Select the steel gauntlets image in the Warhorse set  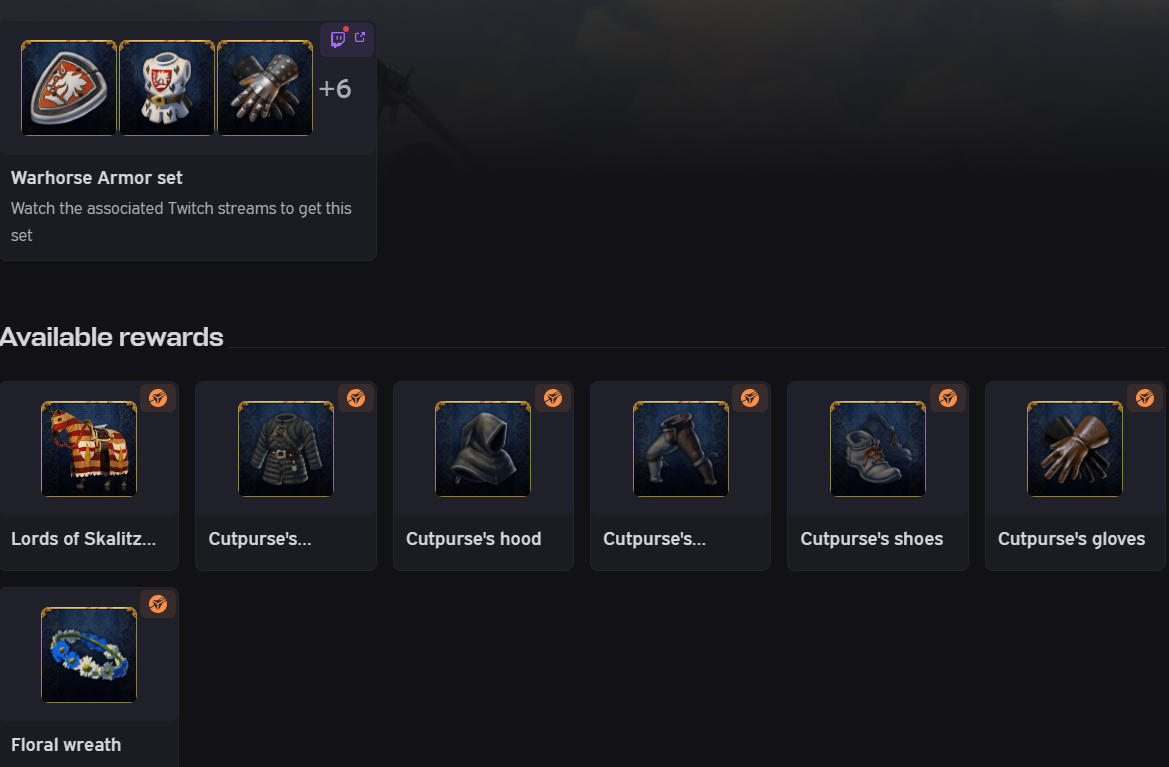[265, 88]
